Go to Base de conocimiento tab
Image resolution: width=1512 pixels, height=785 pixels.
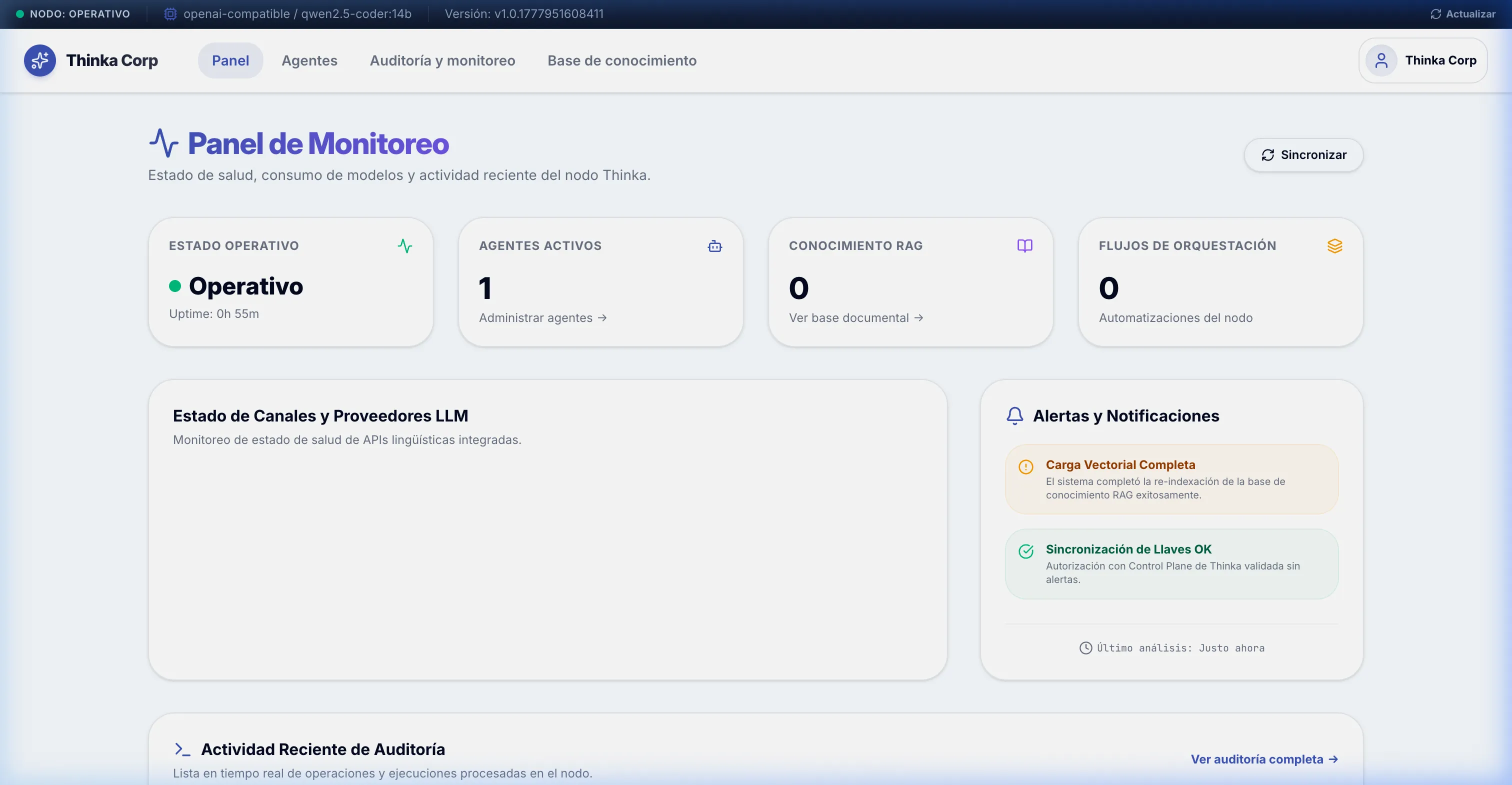click(x=622, y=60)
